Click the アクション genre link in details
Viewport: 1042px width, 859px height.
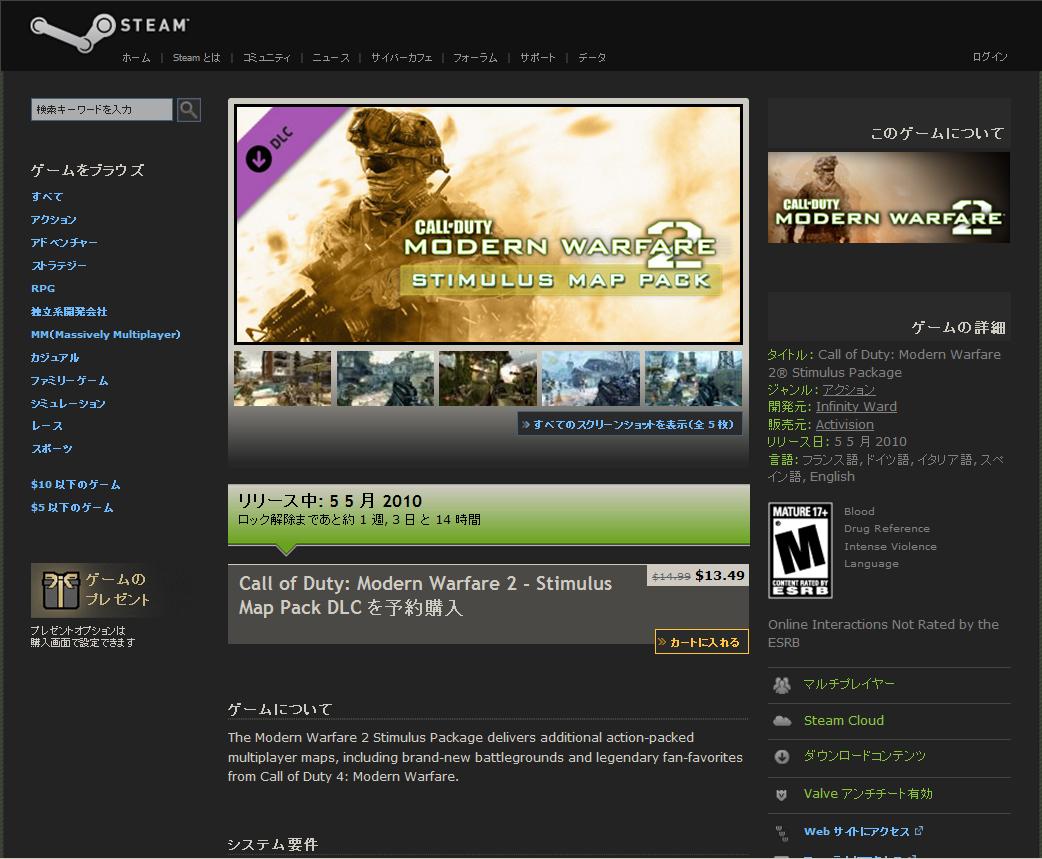(x=849, y=390)
